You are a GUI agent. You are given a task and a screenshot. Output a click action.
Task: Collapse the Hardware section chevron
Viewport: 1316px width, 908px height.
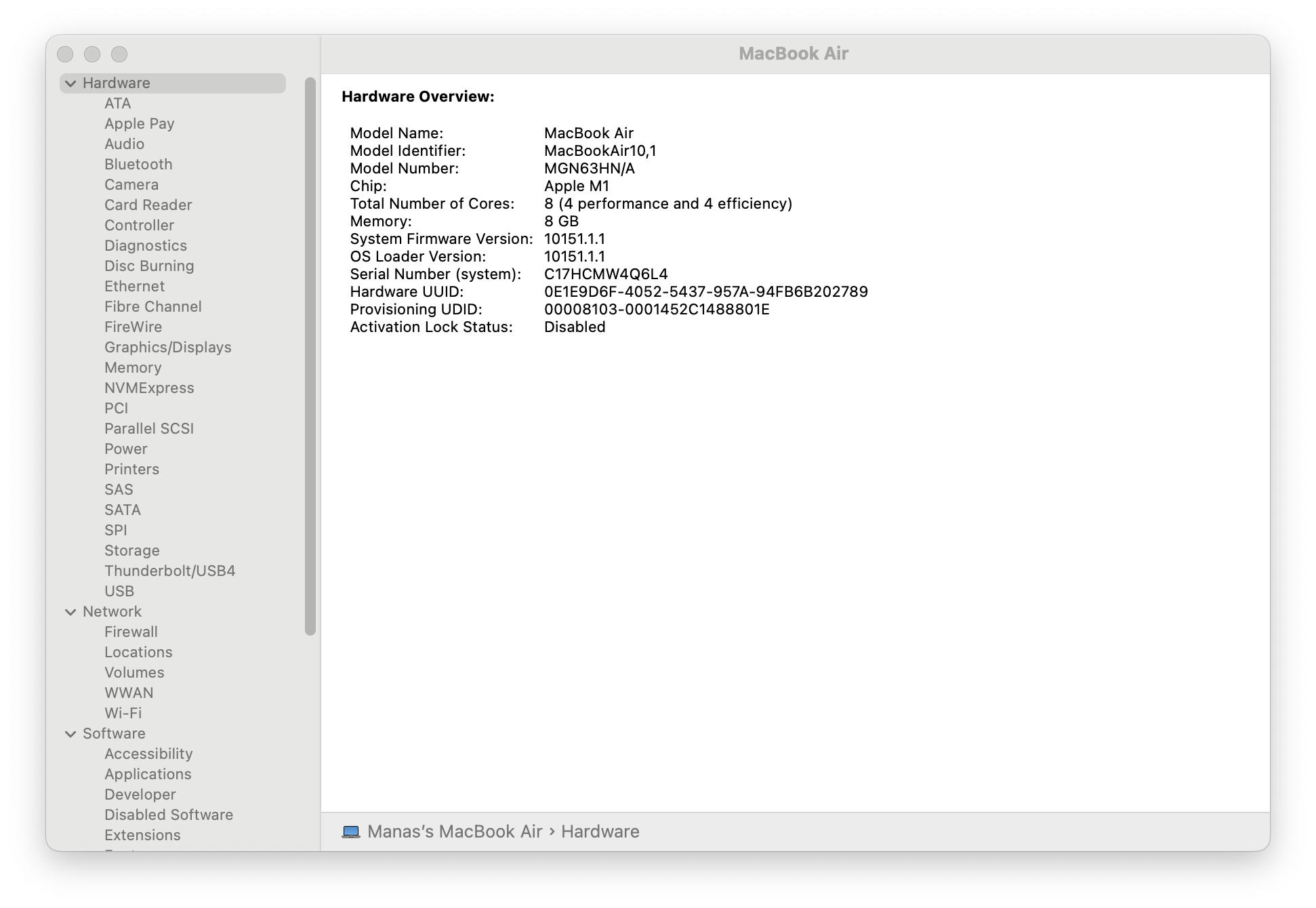point(70,83)
